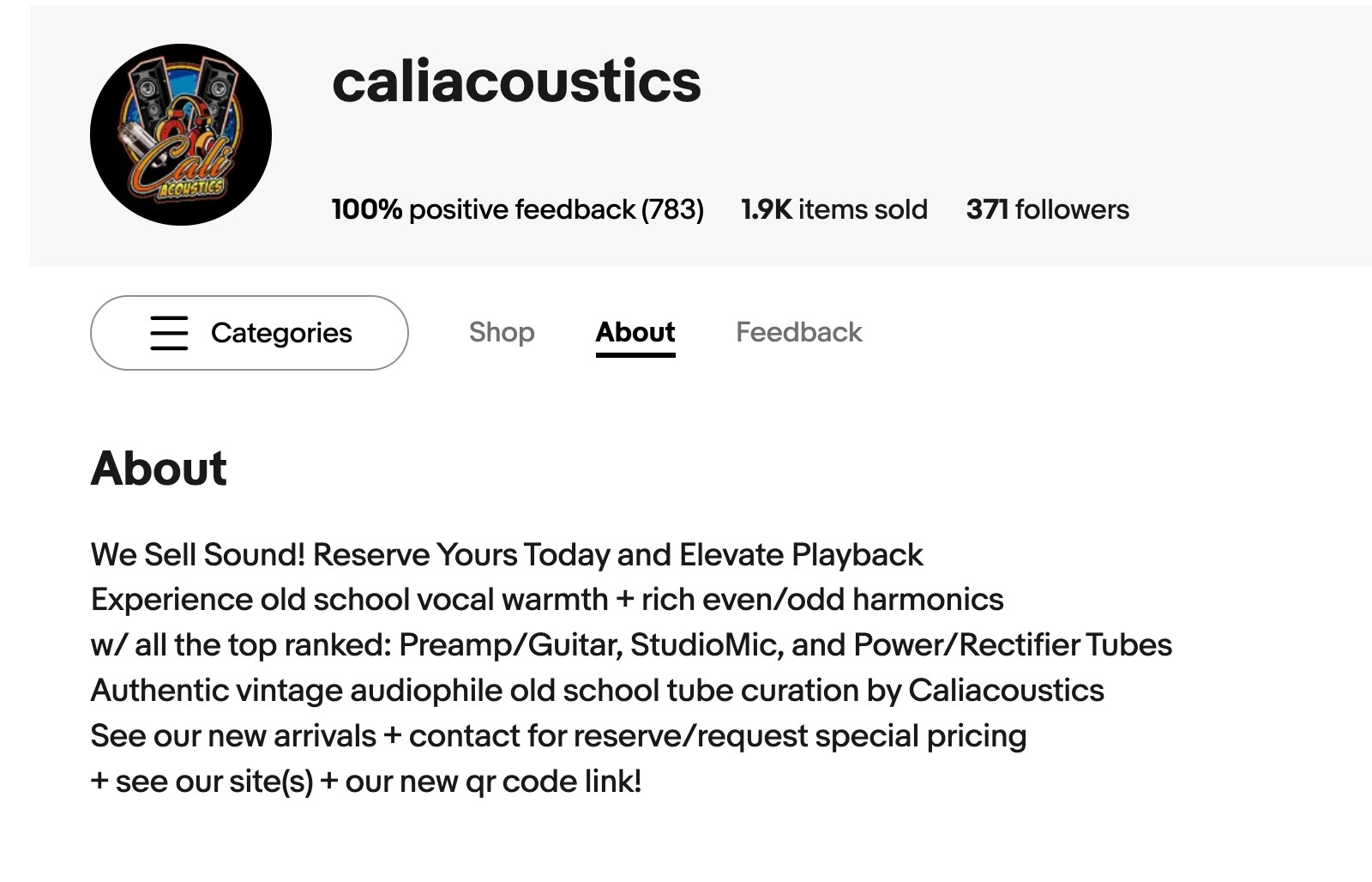
Task: Click the caliacoustics store name heading
Action: pos(517,82)
